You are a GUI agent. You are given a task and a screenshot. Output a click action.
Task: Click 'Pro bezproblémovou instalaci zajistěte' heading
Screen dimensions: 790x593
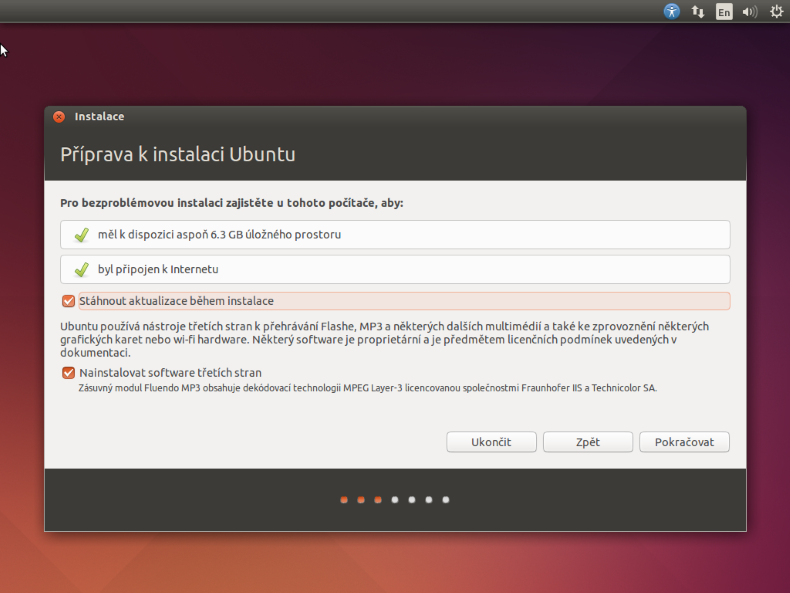[x=232, y=203]
